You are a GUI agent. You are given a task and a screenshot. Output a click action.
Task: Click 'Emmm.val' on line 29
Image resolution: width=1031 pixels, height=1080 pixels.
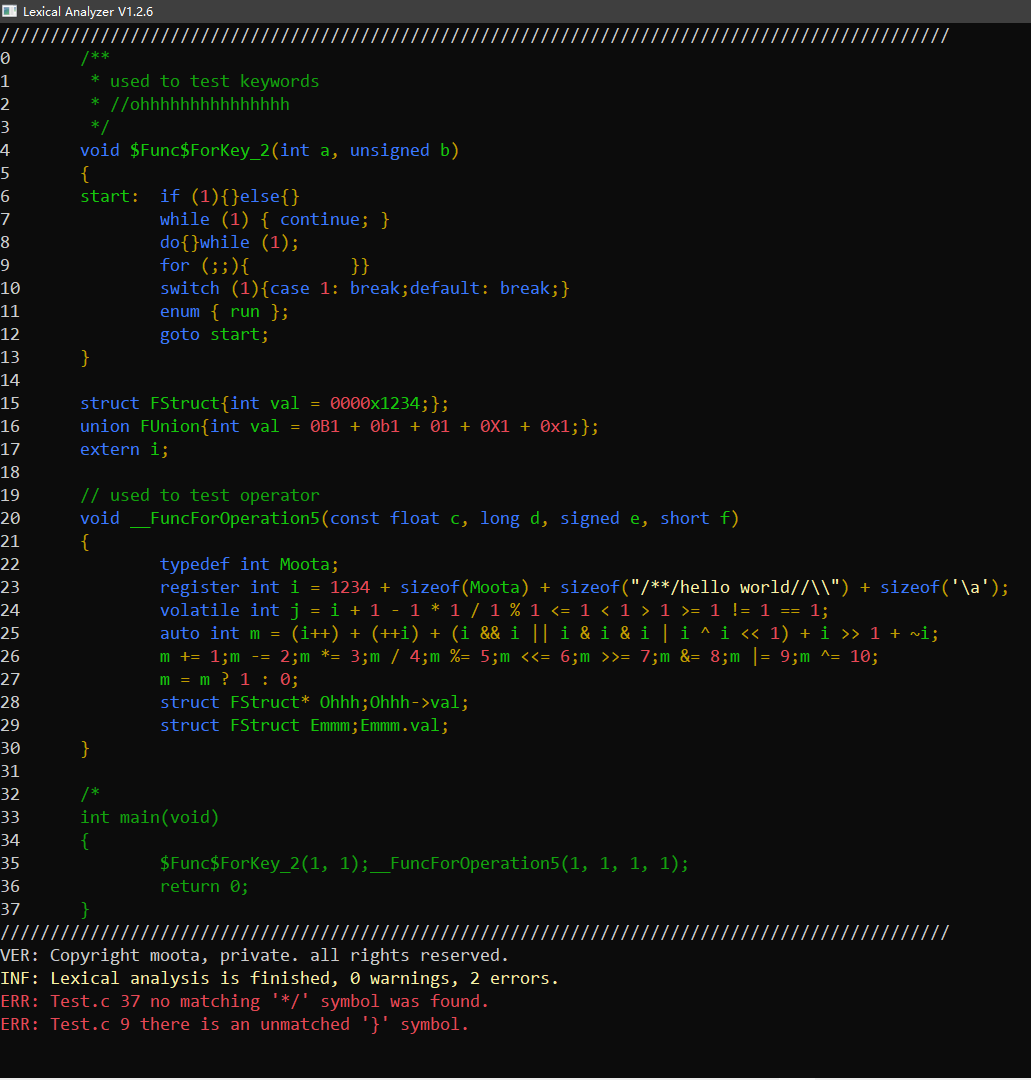(x=400, y=725)
